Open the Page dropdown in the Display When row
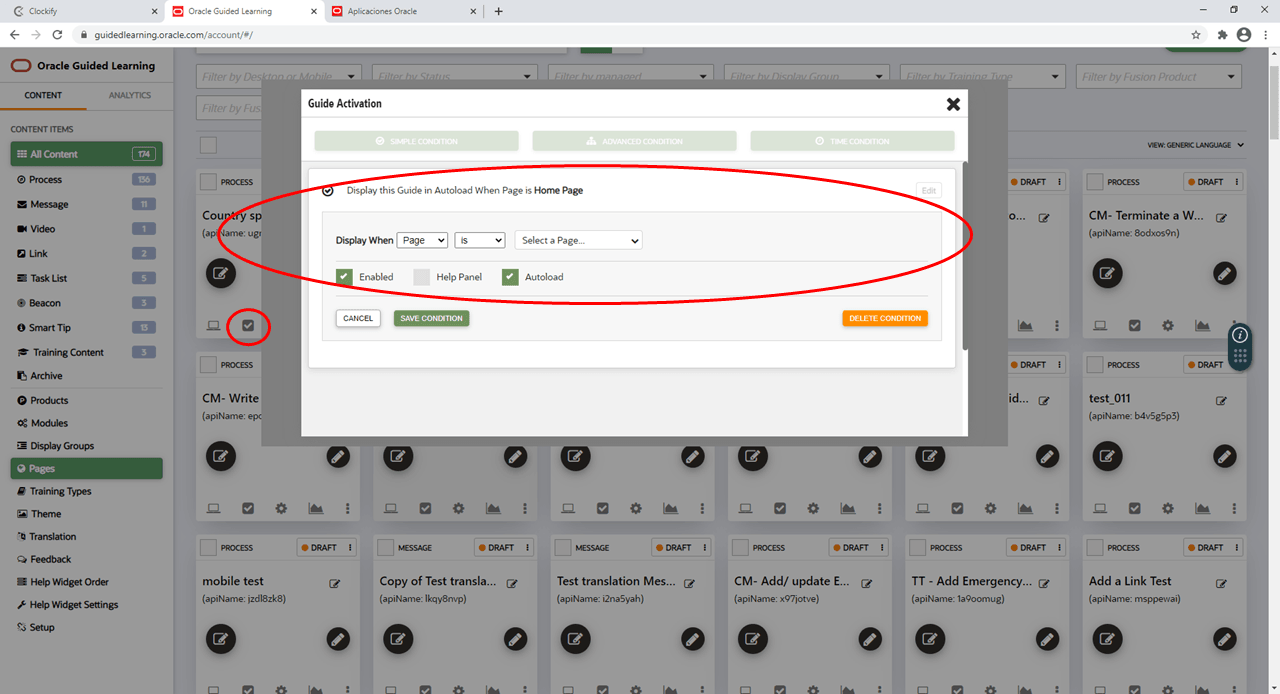The image size is (1280, 694). click(422, 240)
